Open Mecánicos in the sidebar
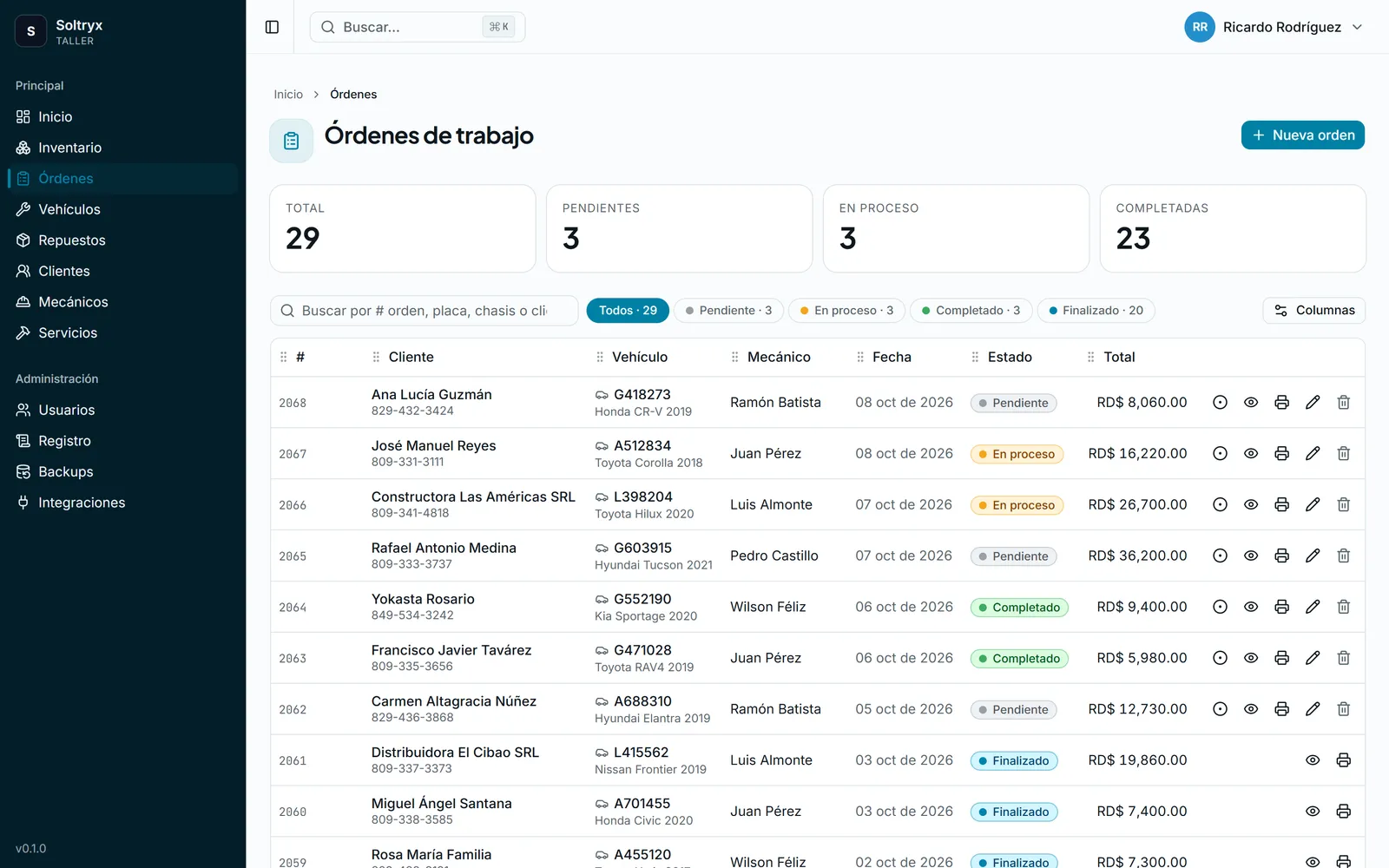 point(122,302)
